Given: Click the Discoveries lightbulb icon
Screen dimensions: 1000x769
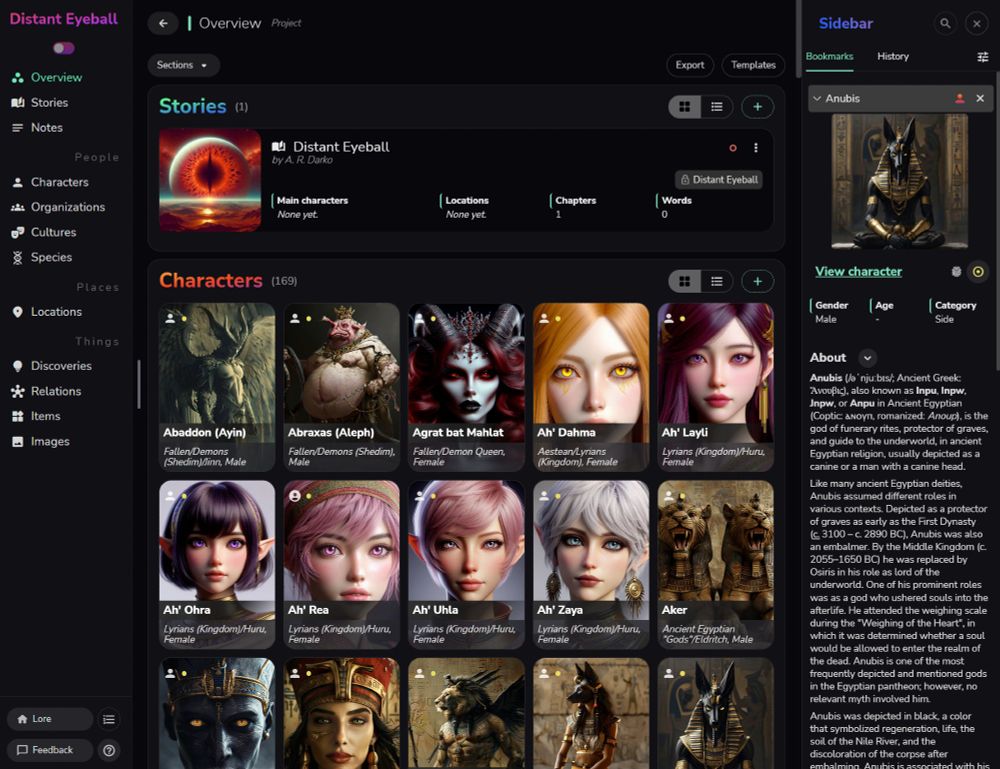Looking at the screenshot, I should (18, 366).
